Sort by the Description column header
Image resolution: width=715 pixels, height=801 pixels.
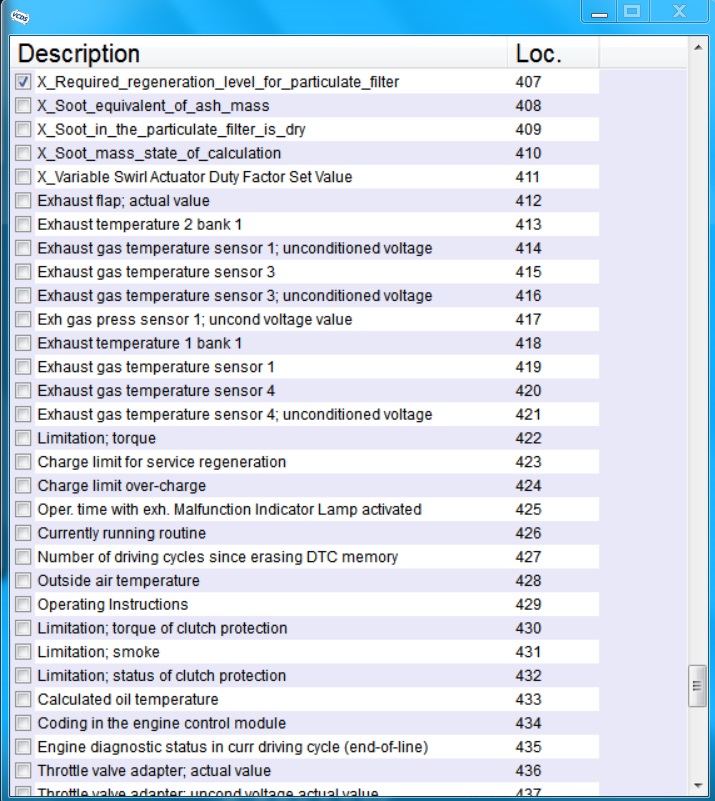259,53
